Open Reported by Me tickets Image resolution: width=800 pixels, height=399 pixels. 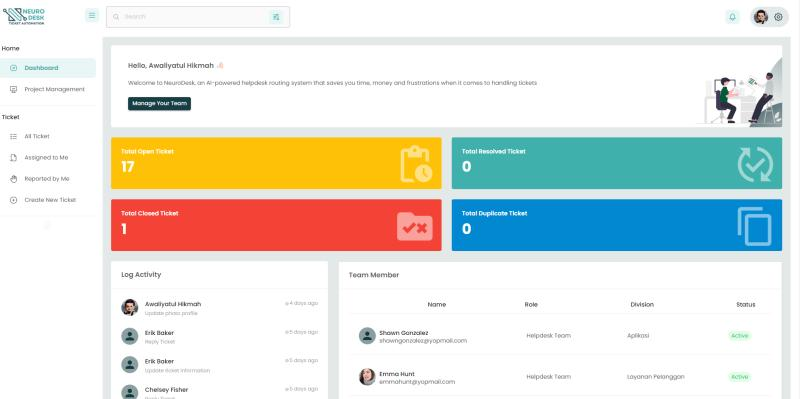point(48,179)
